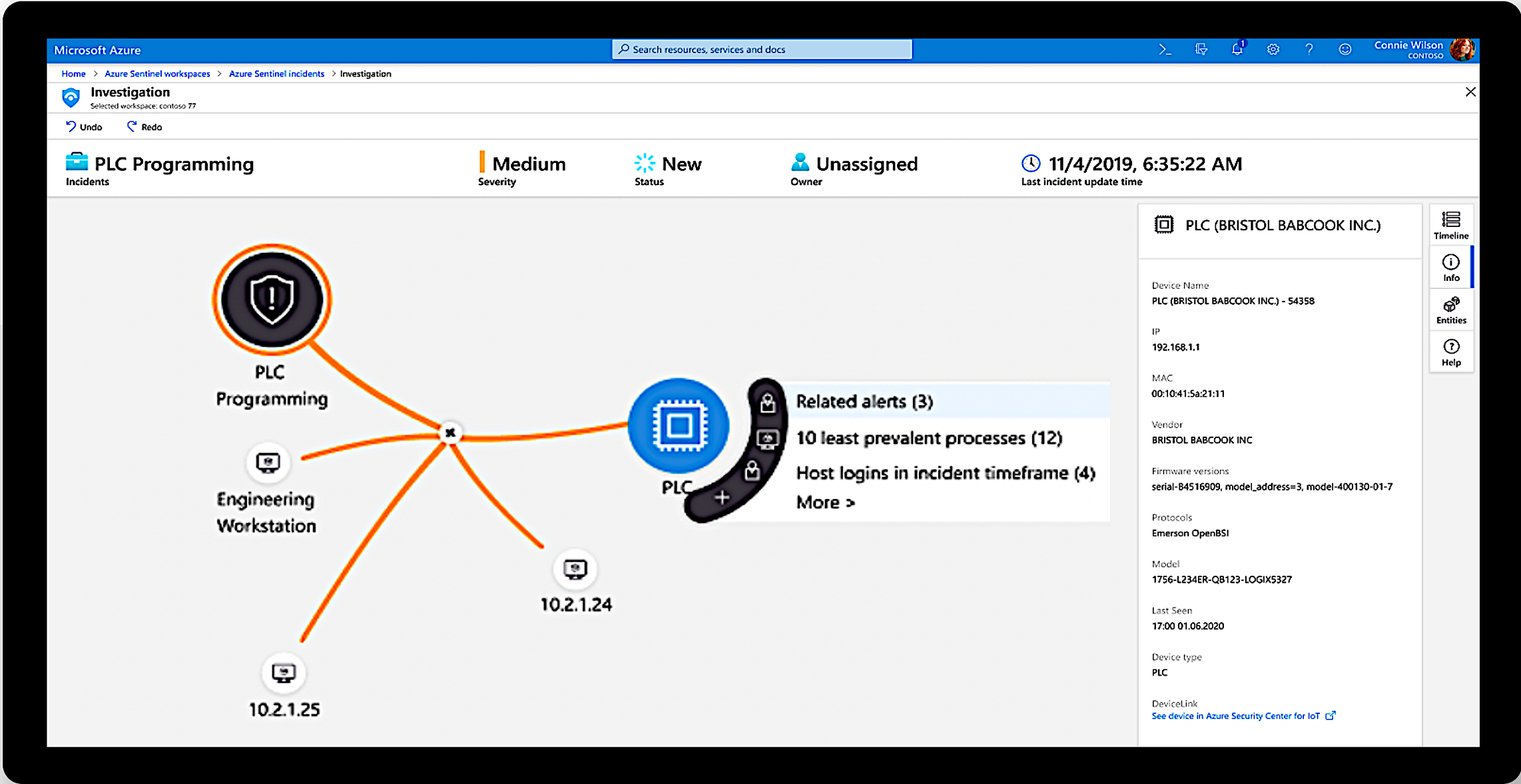Open Connie Wilson account avatar

click(x=1462, y=50)
